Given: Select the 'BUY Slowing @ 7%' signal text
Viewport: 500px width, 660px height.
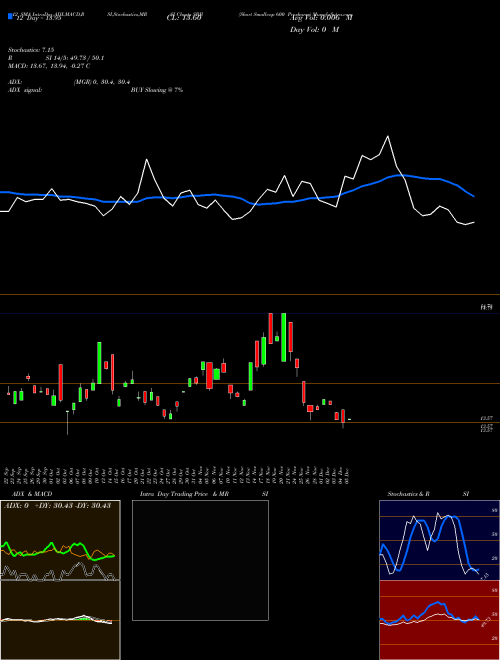Looking at the screenshot, I should [x=157, y=90].
